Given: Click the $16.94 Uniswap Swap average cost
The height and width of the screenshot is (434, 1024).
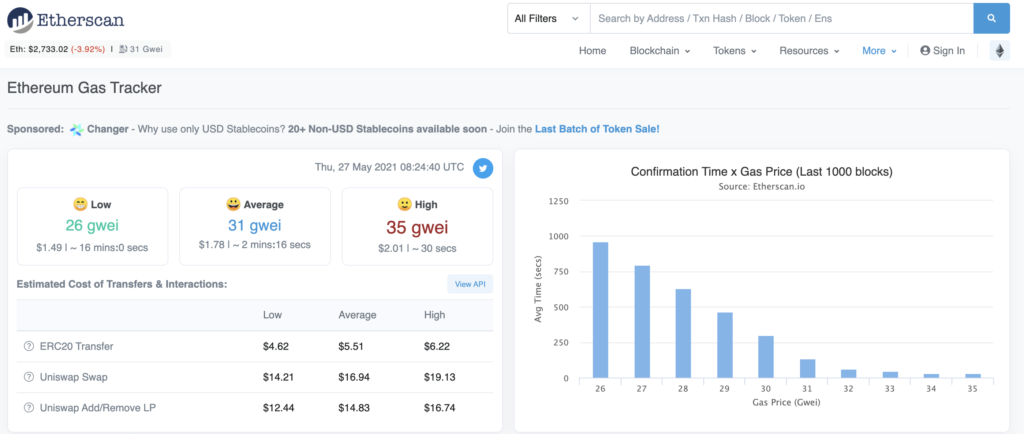Looking at the screenshot, I should (354, 377).
